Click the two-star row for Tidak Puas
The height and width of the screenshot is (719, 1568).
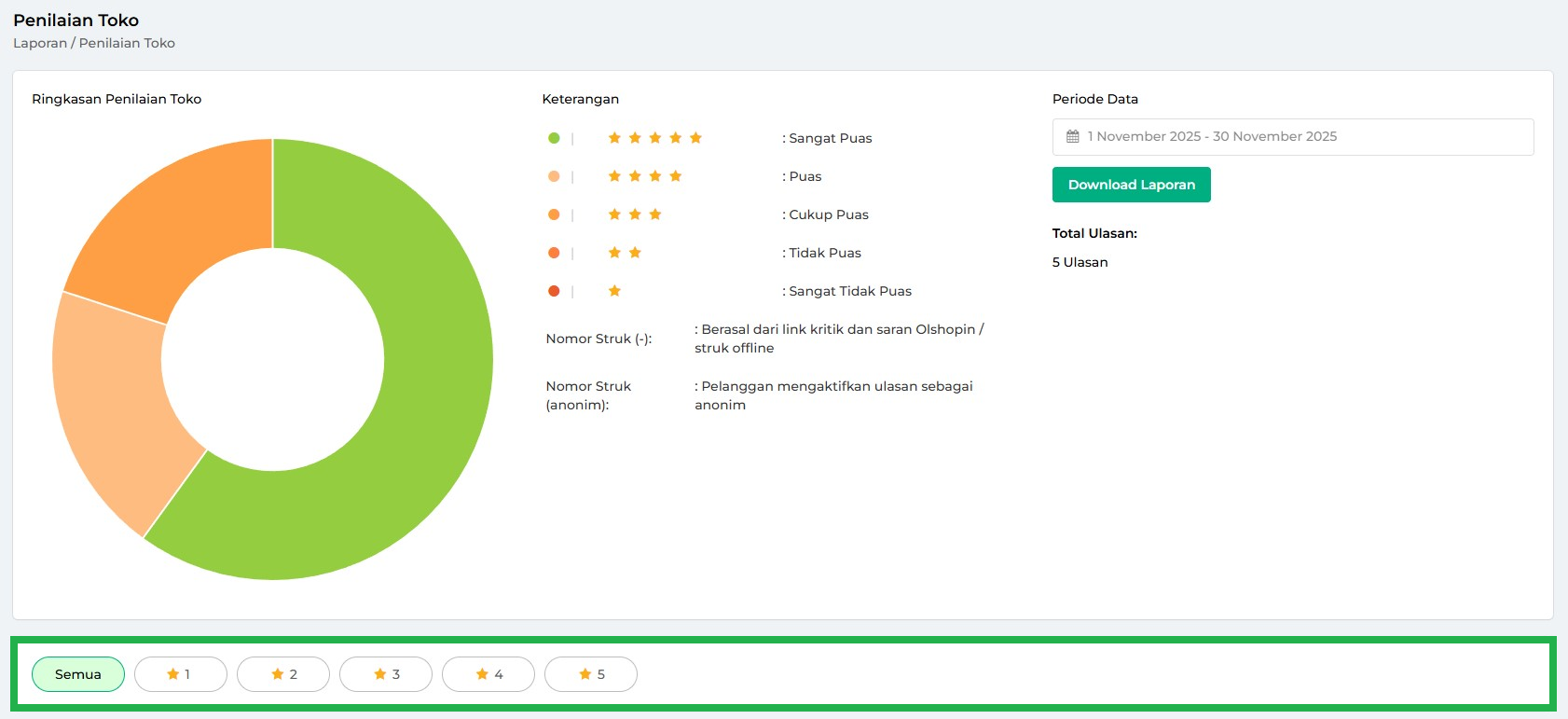[x=625, y=253]
